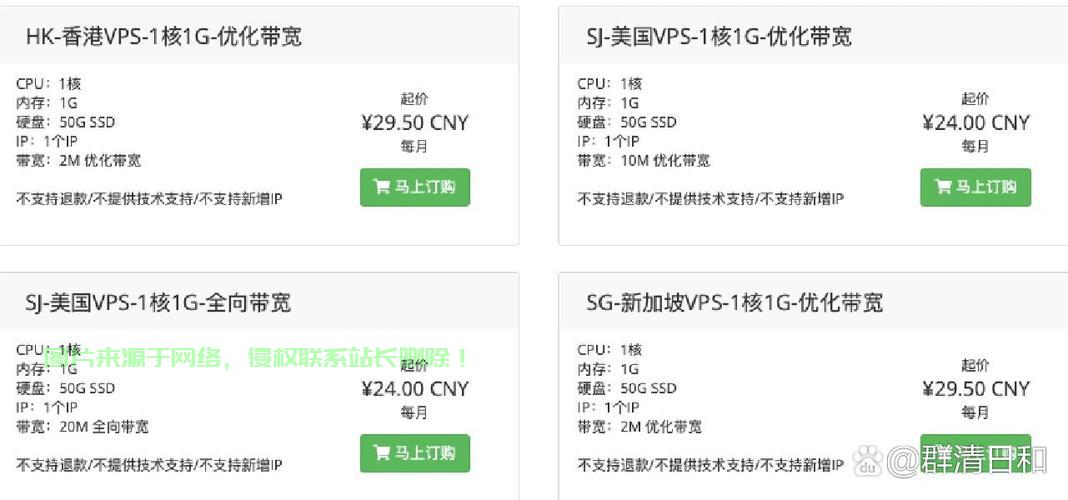This screenshot has width=1068, height=500.
Task: Click the Toutiao logo watermark icon
Action: click(x=867, y=461)
